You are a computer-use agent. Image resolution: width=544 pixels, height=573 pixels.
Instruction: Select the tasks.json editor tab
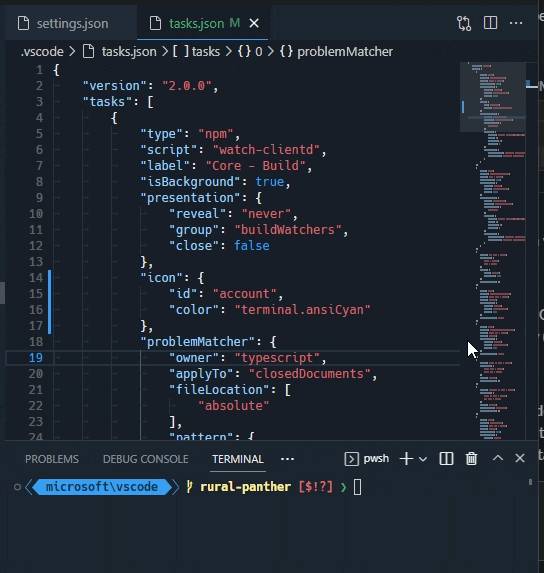click(202, 23)
